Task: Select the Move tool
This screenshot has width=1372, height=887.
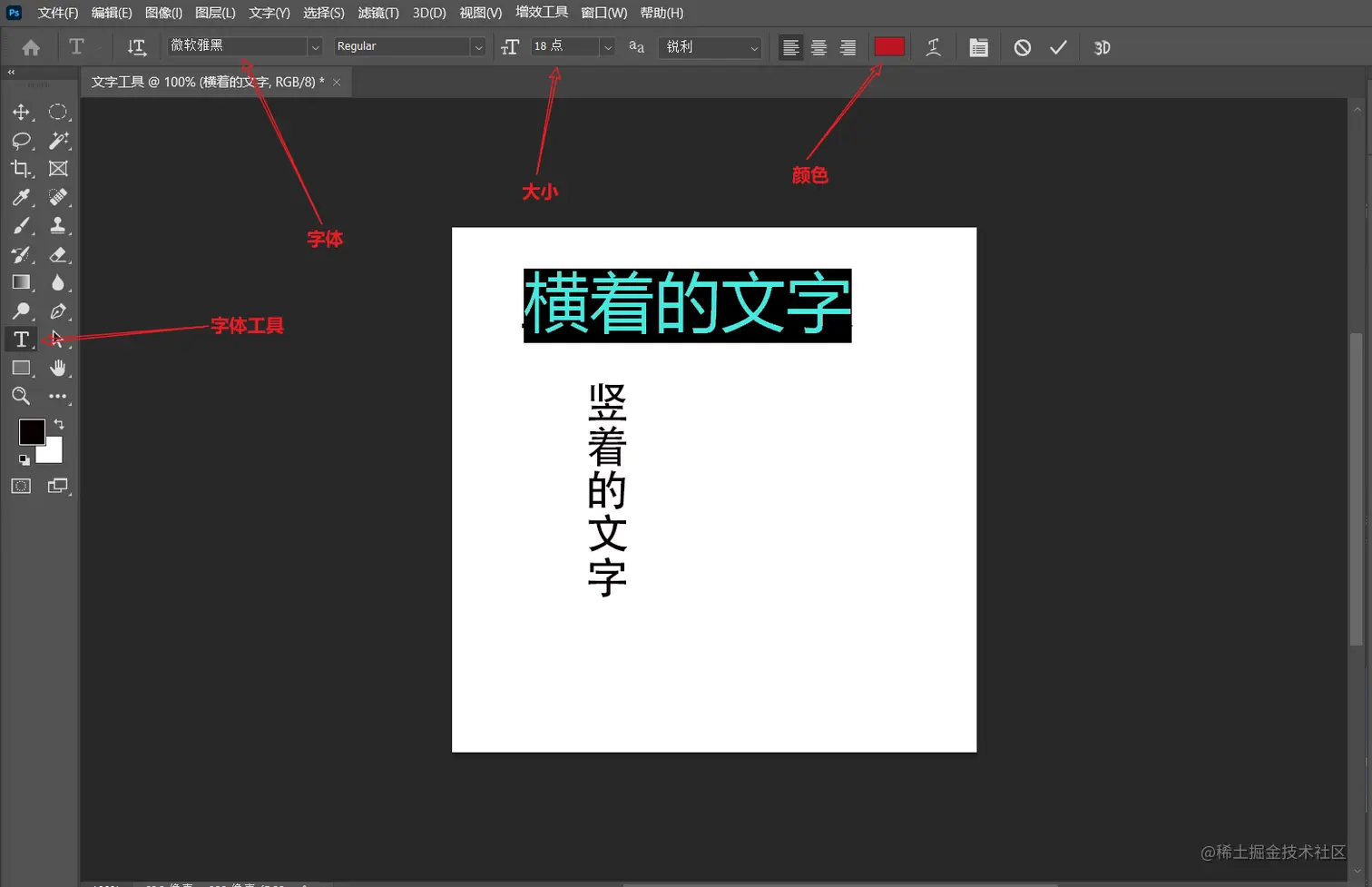Action: click(x=21, y=112)
